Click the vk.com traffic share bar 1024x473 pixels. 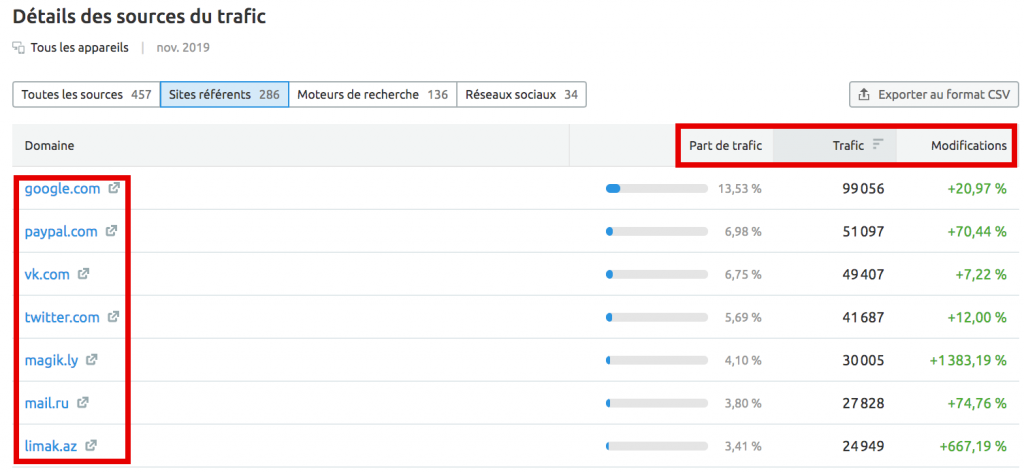[656, 274]
